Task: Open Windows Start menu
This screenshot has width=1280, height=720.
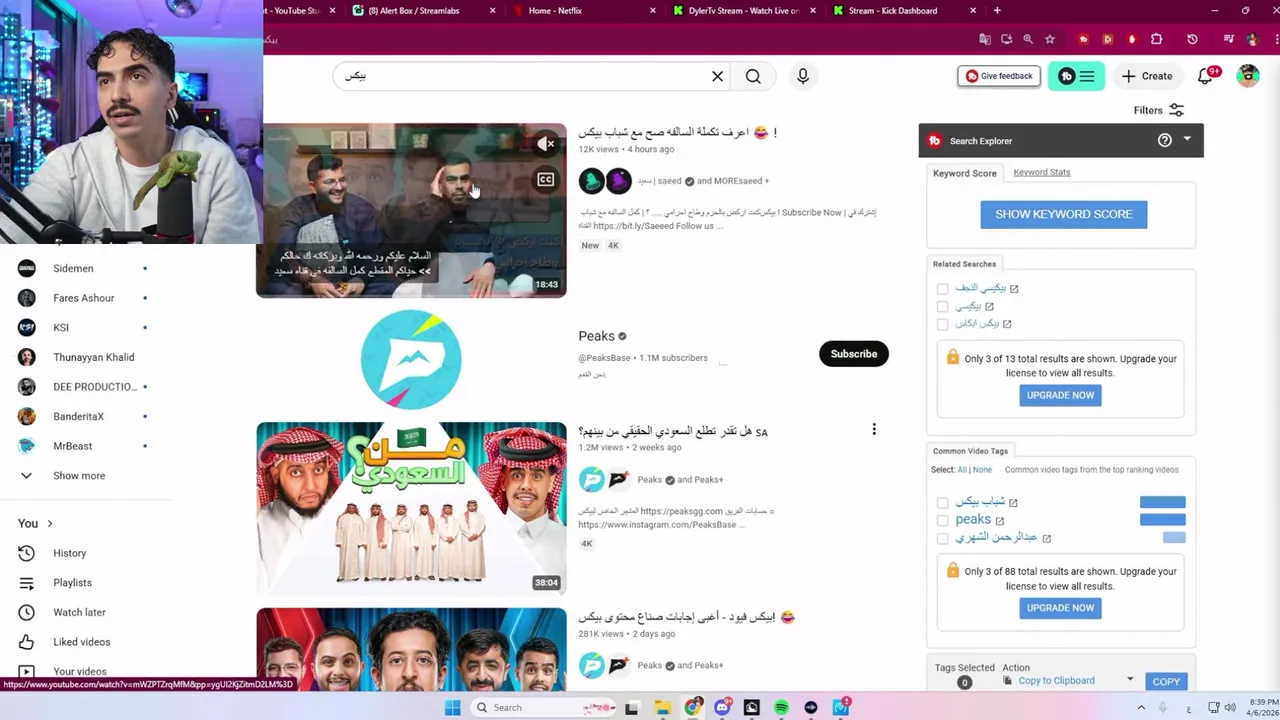Action: 452,708
